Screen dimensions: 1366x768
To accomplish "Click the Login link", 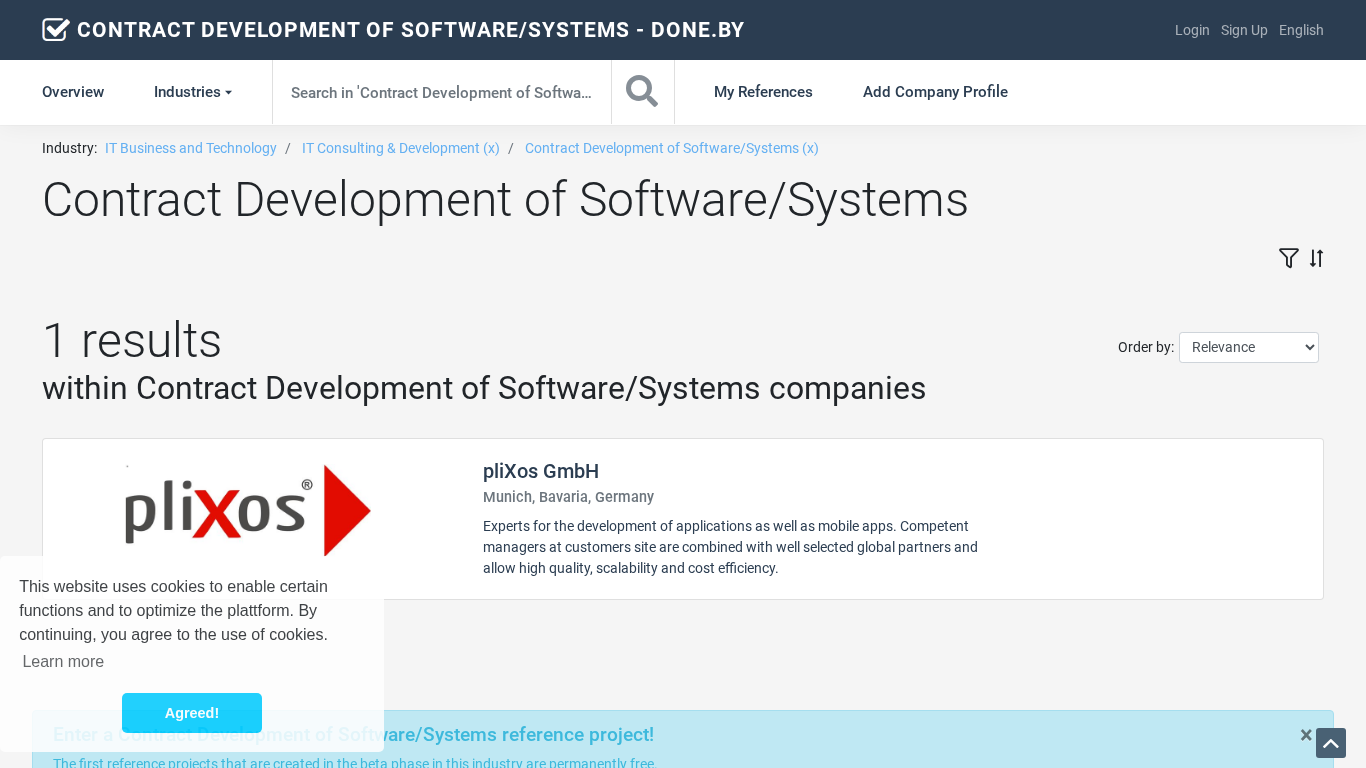I will click(x=1192, y=30).
